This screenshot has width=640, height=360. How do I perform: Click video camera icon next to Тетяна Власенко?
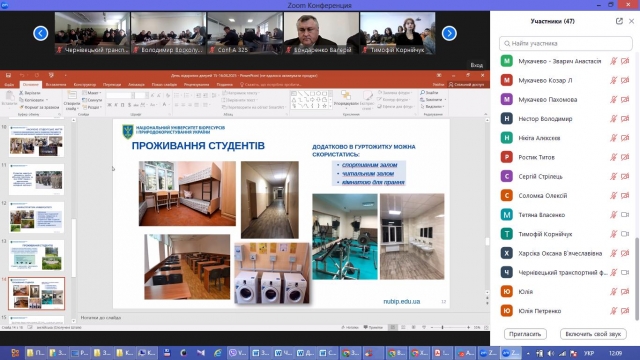tap(625, 215)
